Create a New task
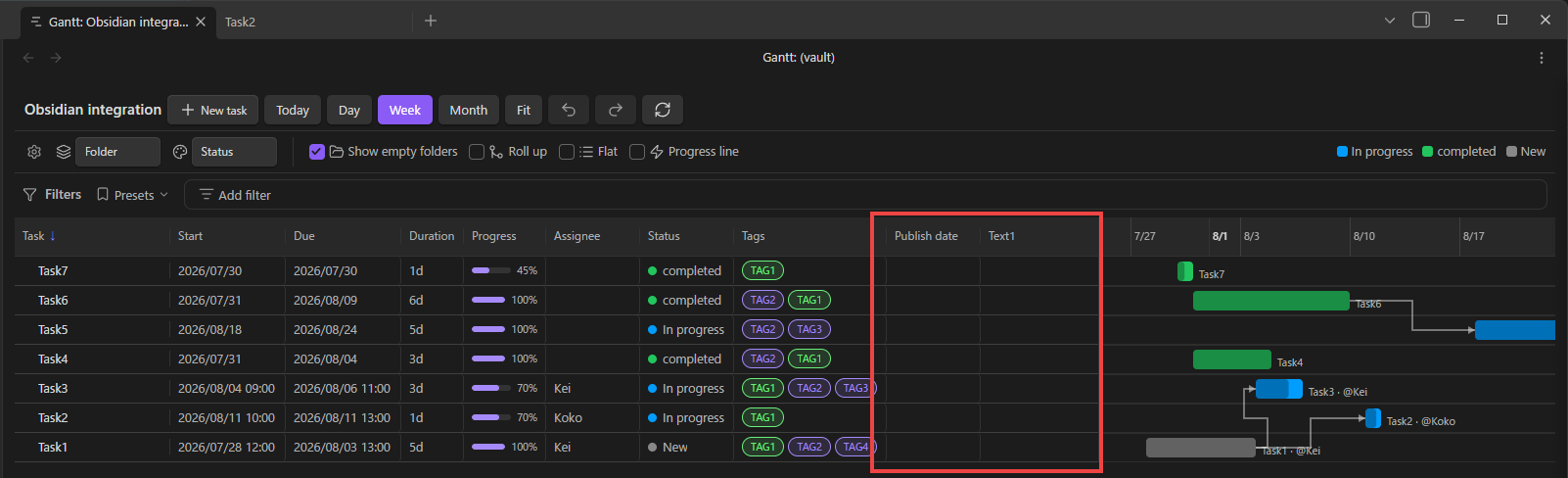1568x478 pixels. coord(213,110)
